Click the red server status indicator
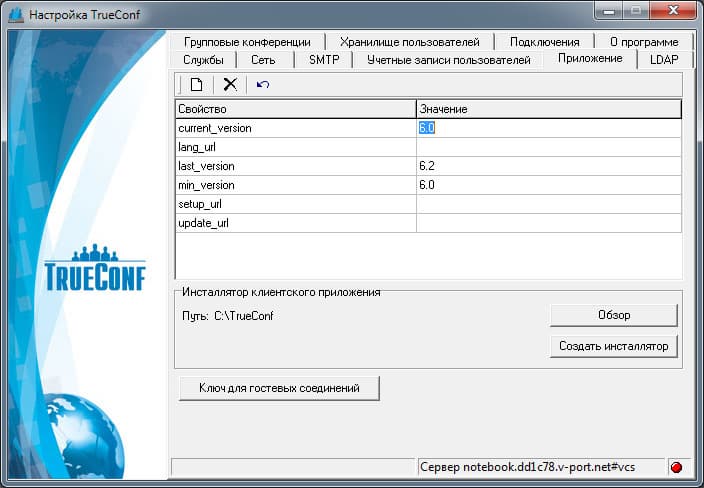Viewport: 704px width, 488px height. coord(676,467)
